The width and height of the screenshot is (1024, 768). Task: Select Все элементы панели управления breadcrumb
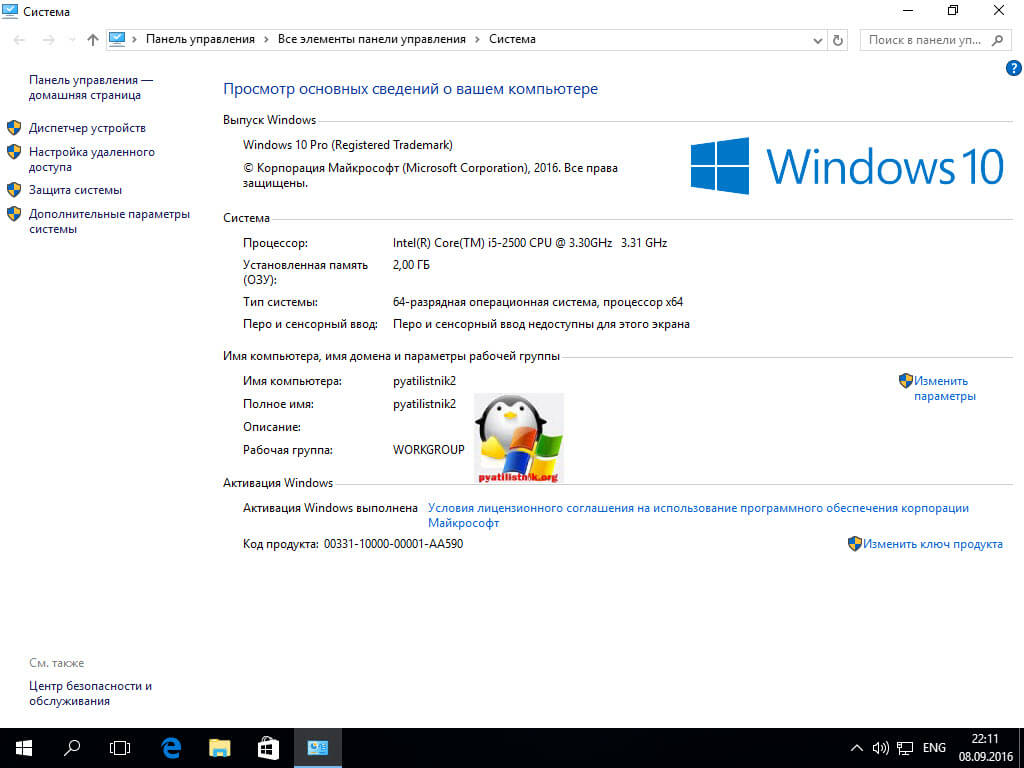pos(372,40)
